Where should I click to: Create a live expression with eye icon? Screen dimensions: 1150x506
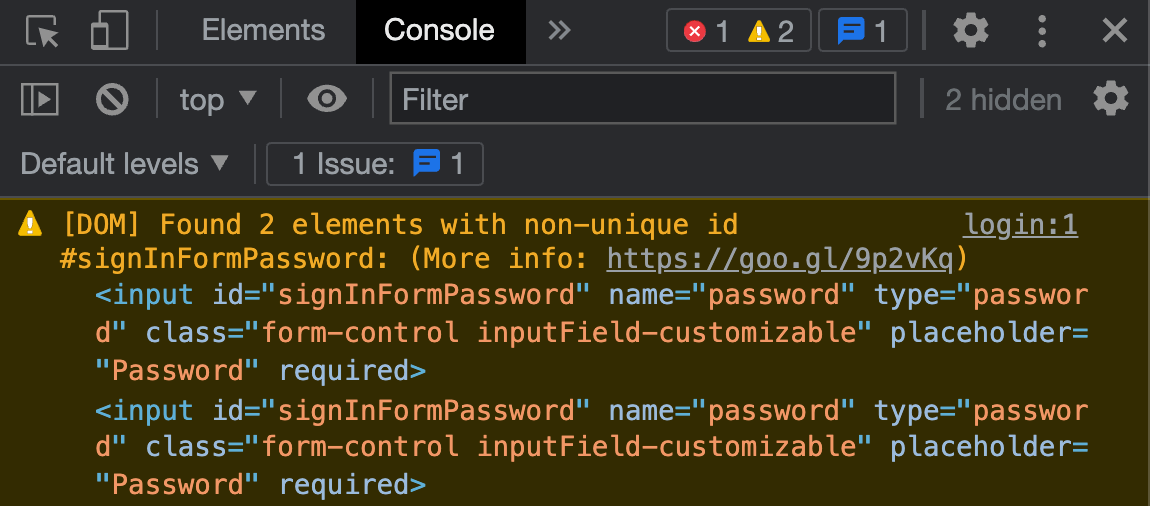click(x=327, y=99)
